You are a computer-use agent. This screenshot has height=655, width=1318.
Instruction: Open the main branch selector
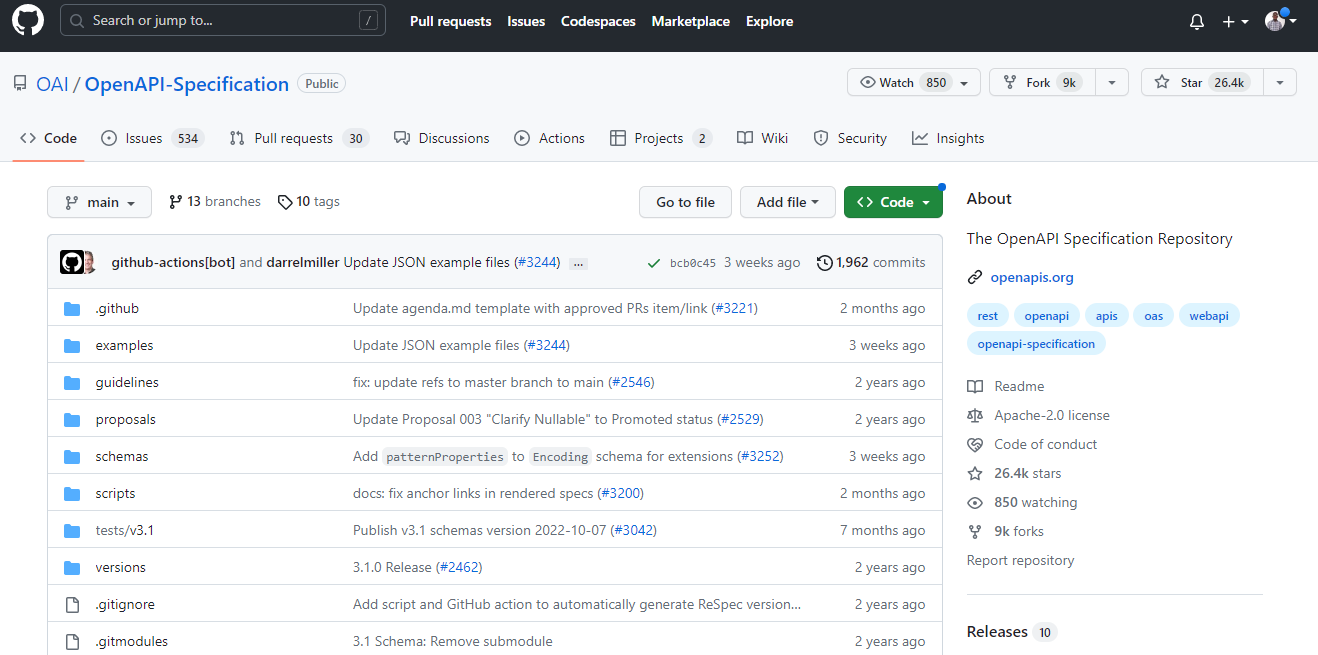click(x=99, y=202)
